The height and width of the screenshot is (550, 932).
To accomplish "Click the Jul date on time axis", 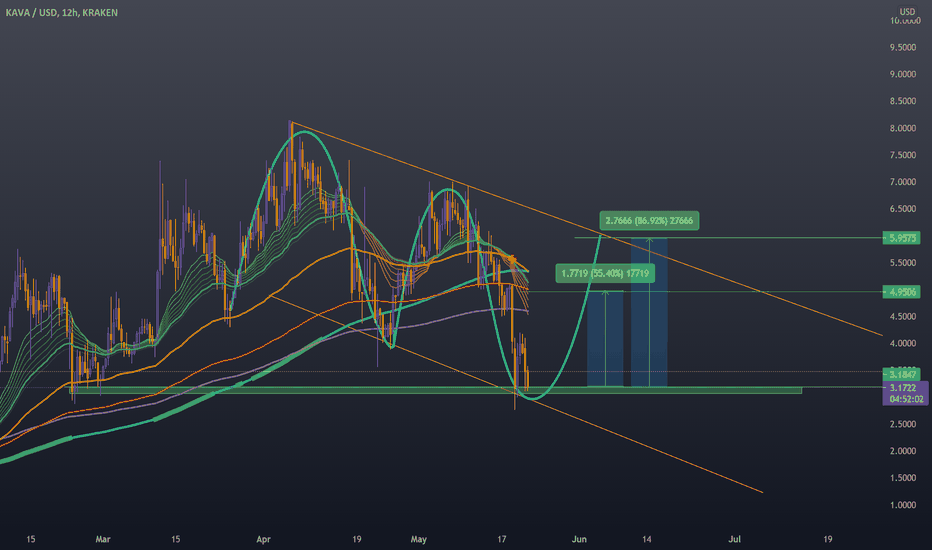I will click(735, 539).
